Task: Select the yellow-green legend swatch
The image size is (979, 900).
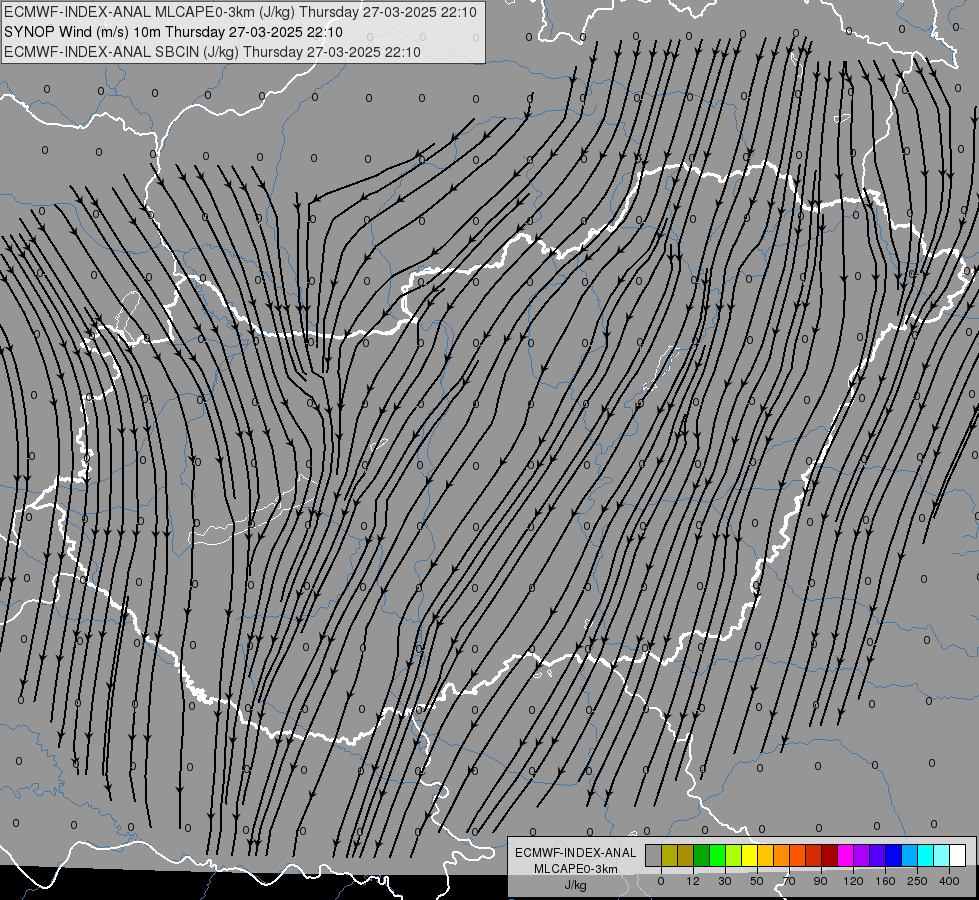Action: pos(734,855)
